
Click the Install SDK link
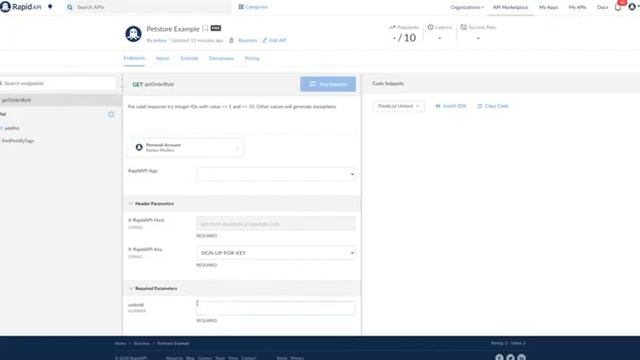[451, 106]
